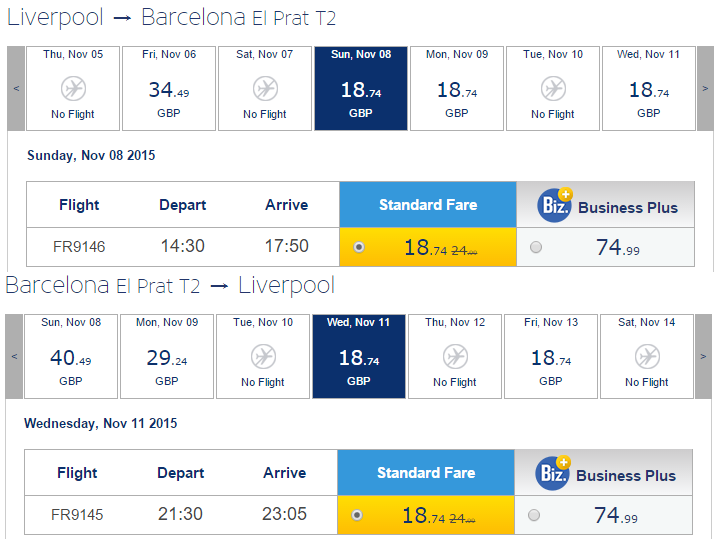Select Business Plus 74.99 radio for FR9146

tap(536, 247)
